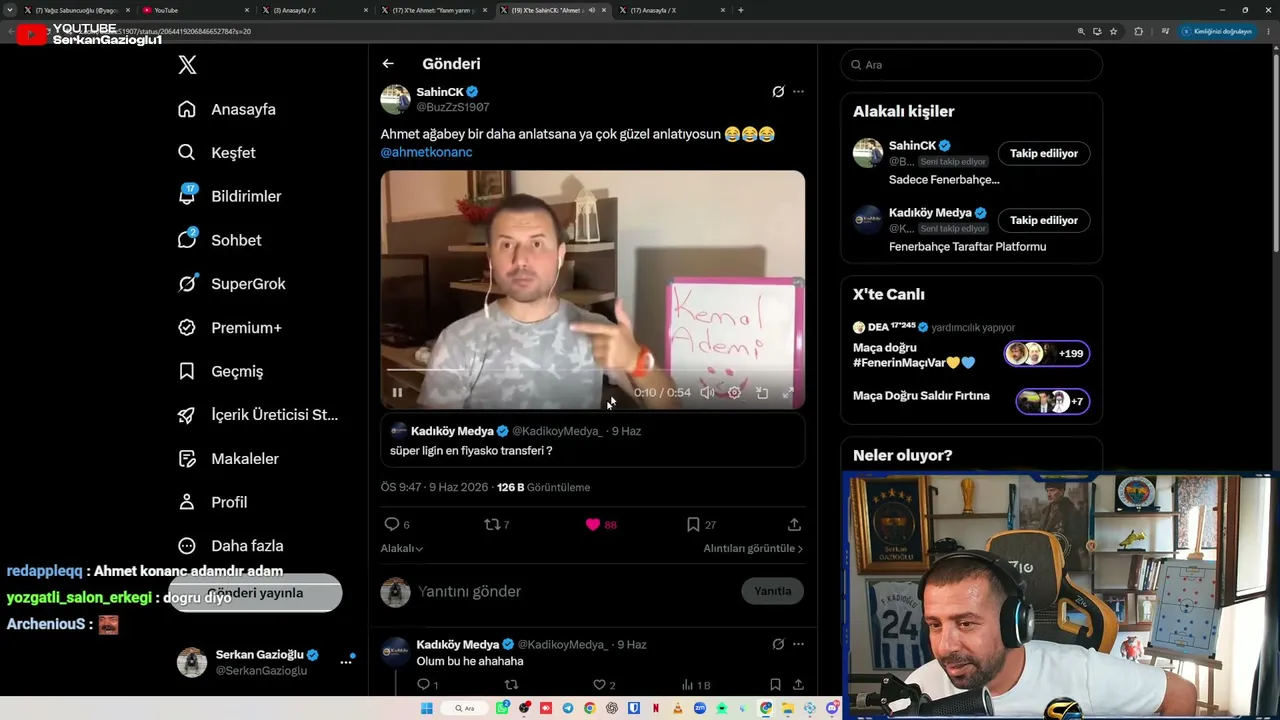
Task: Like the 'Olum bu he ahahaha' reply
Action: point(600,685)
